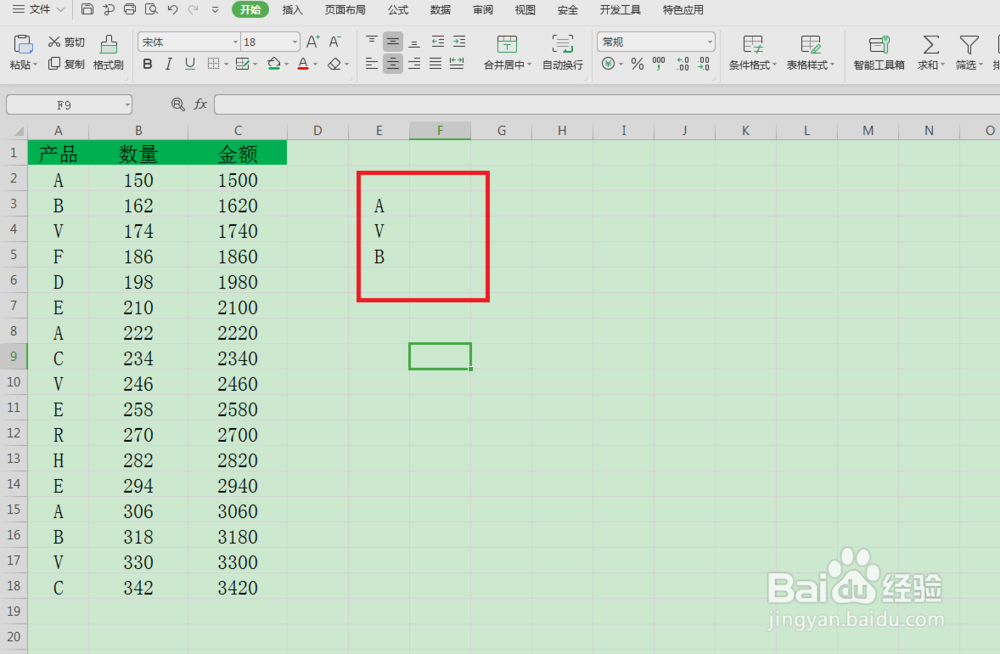Apply percent style format
This screenshot has height=654, width=1000.
pyautogui.click(x=637, y=64)
